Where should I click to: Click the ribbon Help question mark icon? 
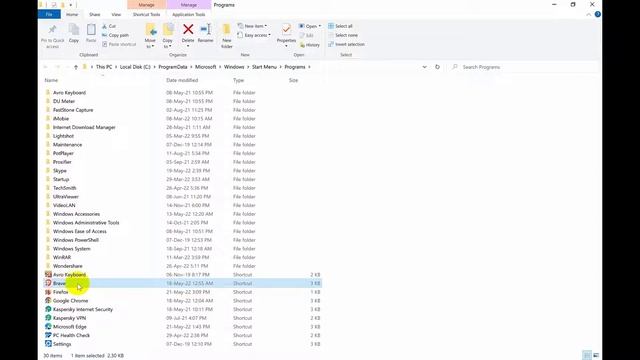[x=598, y=14]
